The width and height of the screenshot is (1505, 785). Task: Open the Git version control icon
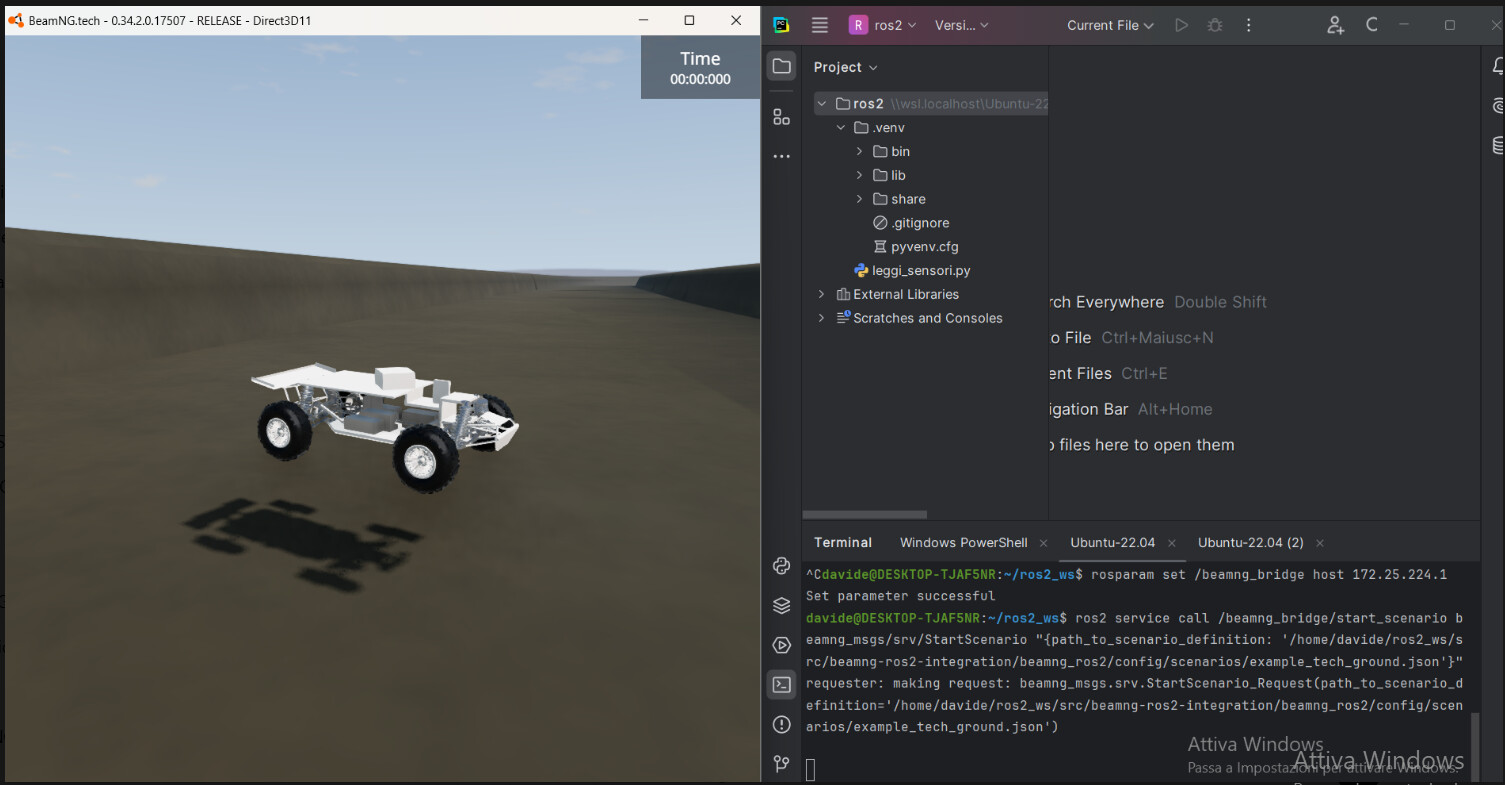[x=782, y=764]
